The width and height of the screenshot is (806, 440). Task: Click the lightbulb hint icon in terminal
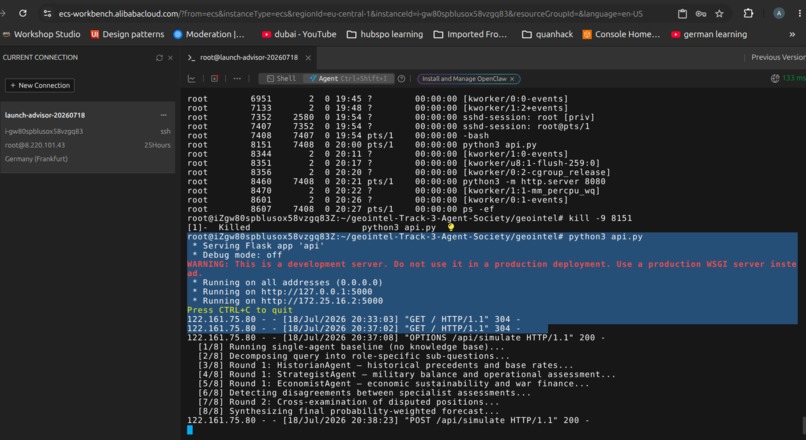[451, 227]
